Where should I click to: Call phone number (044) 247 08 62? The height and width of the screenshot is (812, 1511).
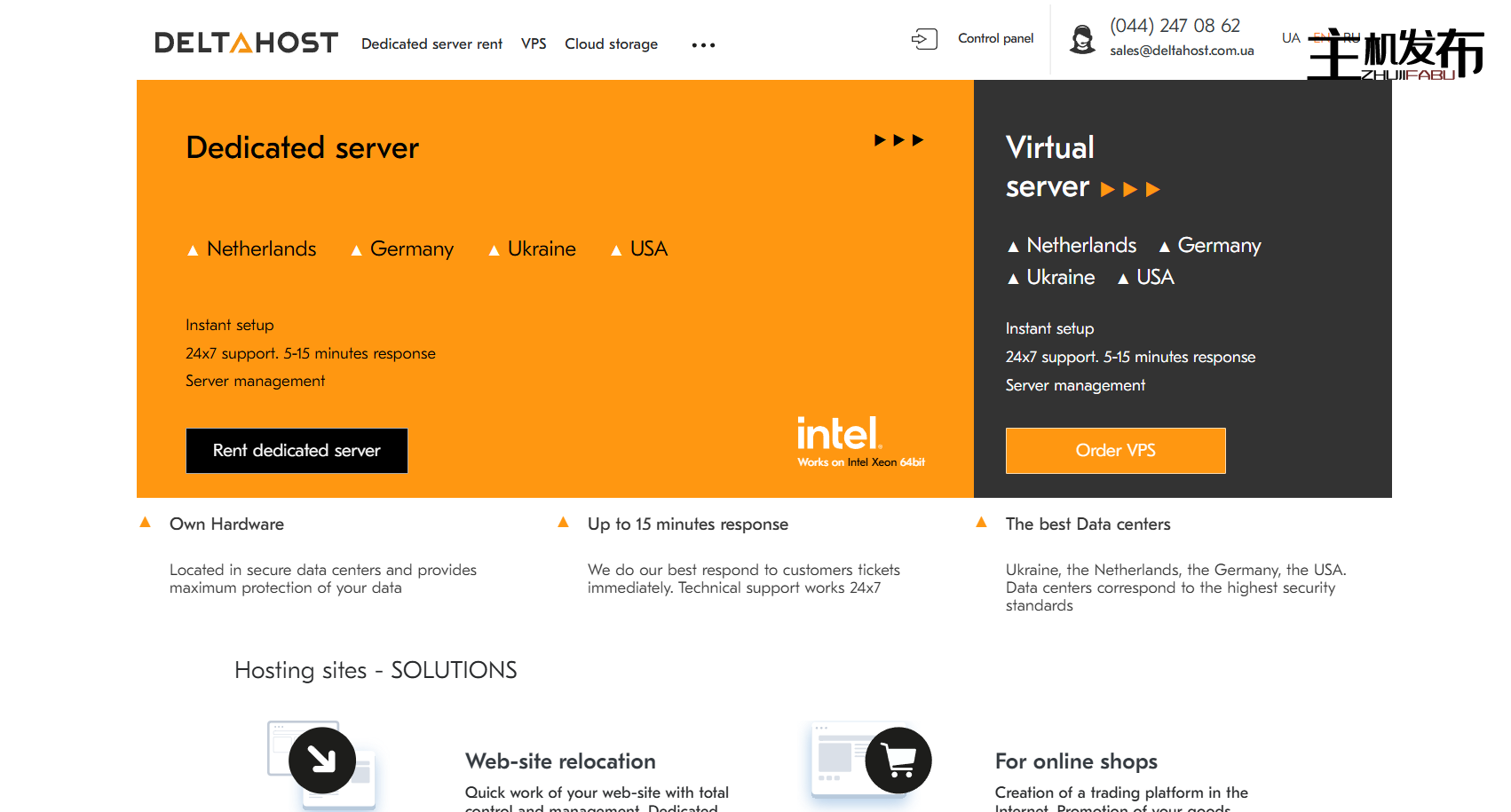coord(1175,26)
